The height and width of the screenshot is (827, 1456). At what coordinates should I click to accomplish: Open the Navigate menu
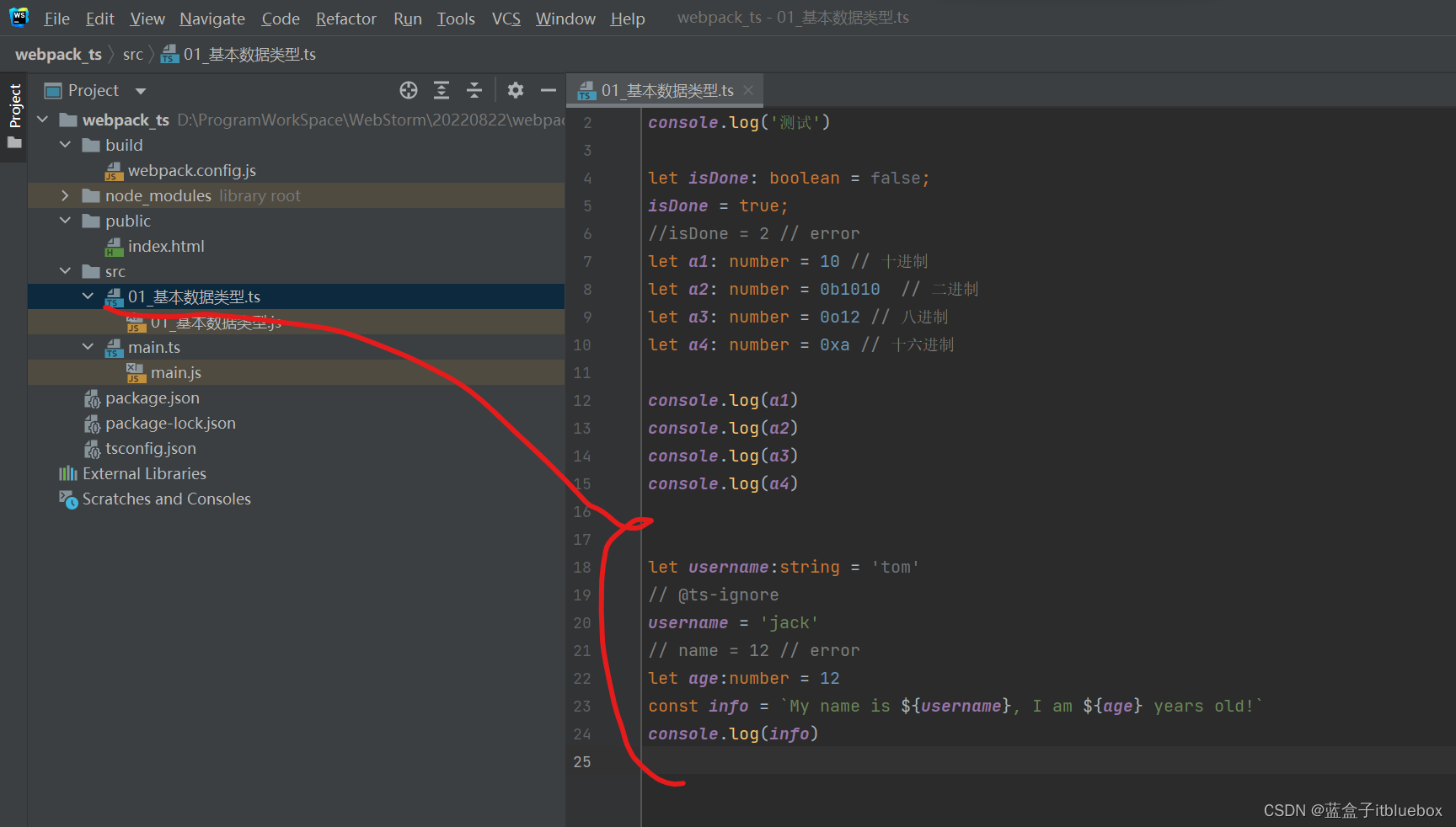coord(212,19)
